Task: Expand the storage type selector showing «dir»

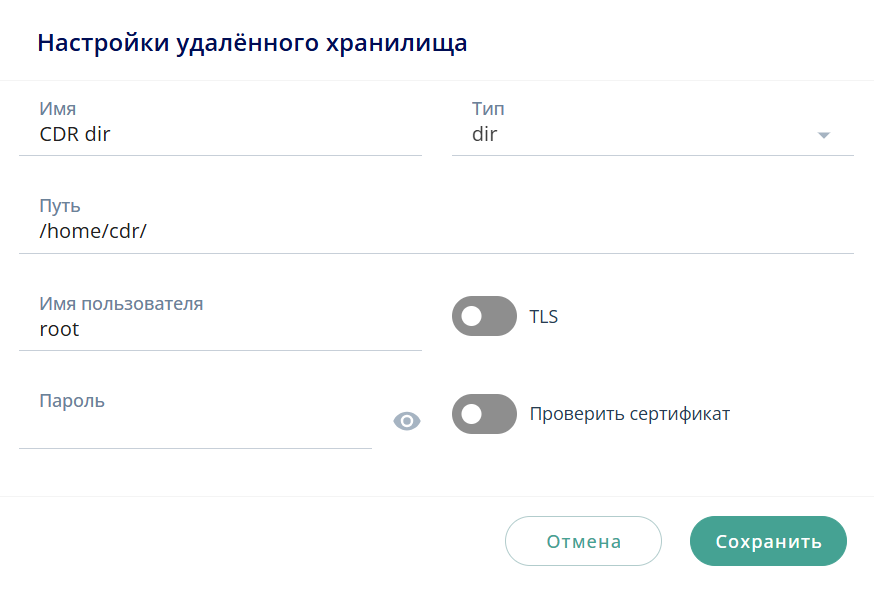Action: click(x=650, y=133)
